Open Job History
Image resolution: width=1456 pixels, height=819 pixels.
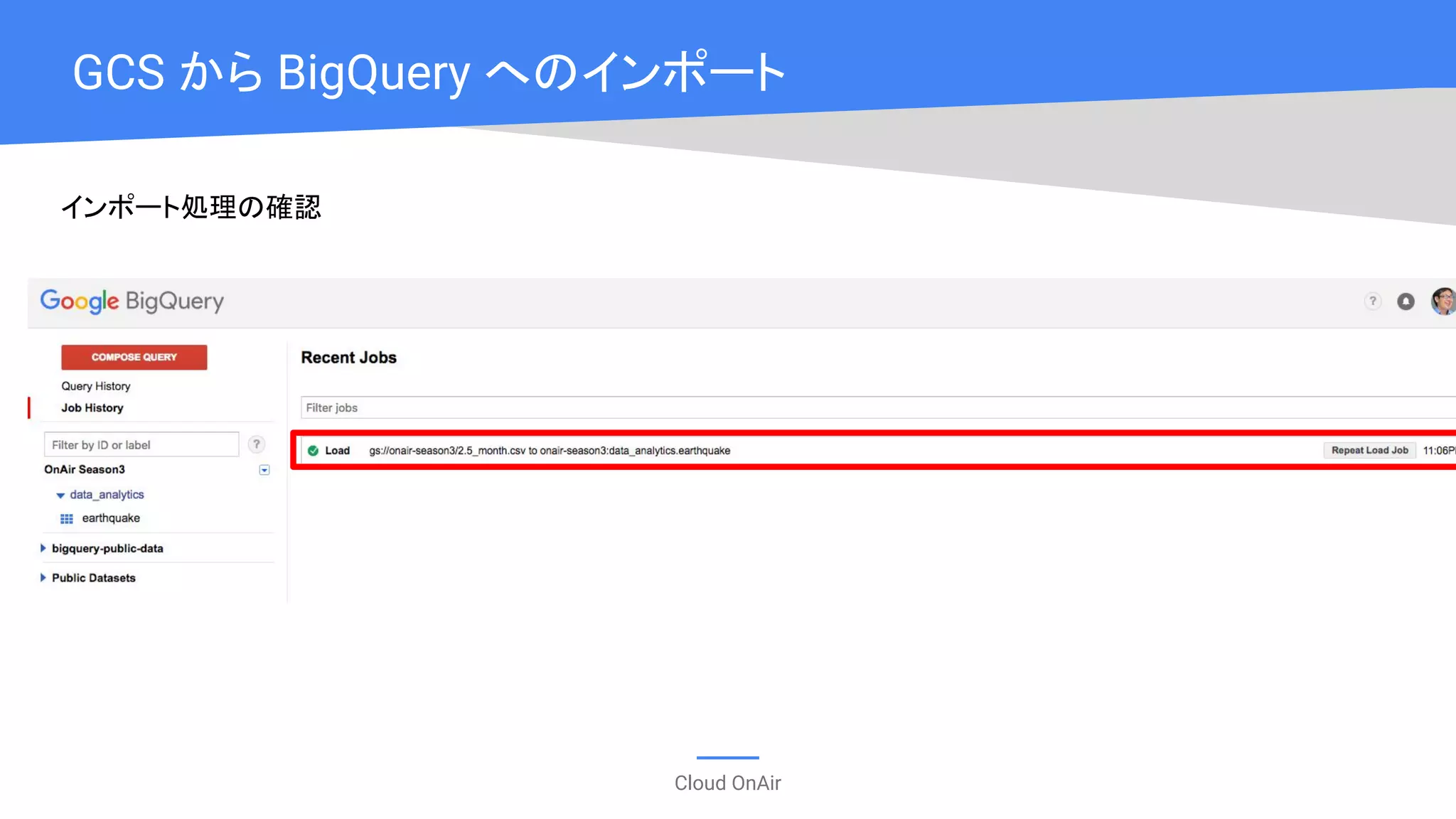(x=92, y=408)
